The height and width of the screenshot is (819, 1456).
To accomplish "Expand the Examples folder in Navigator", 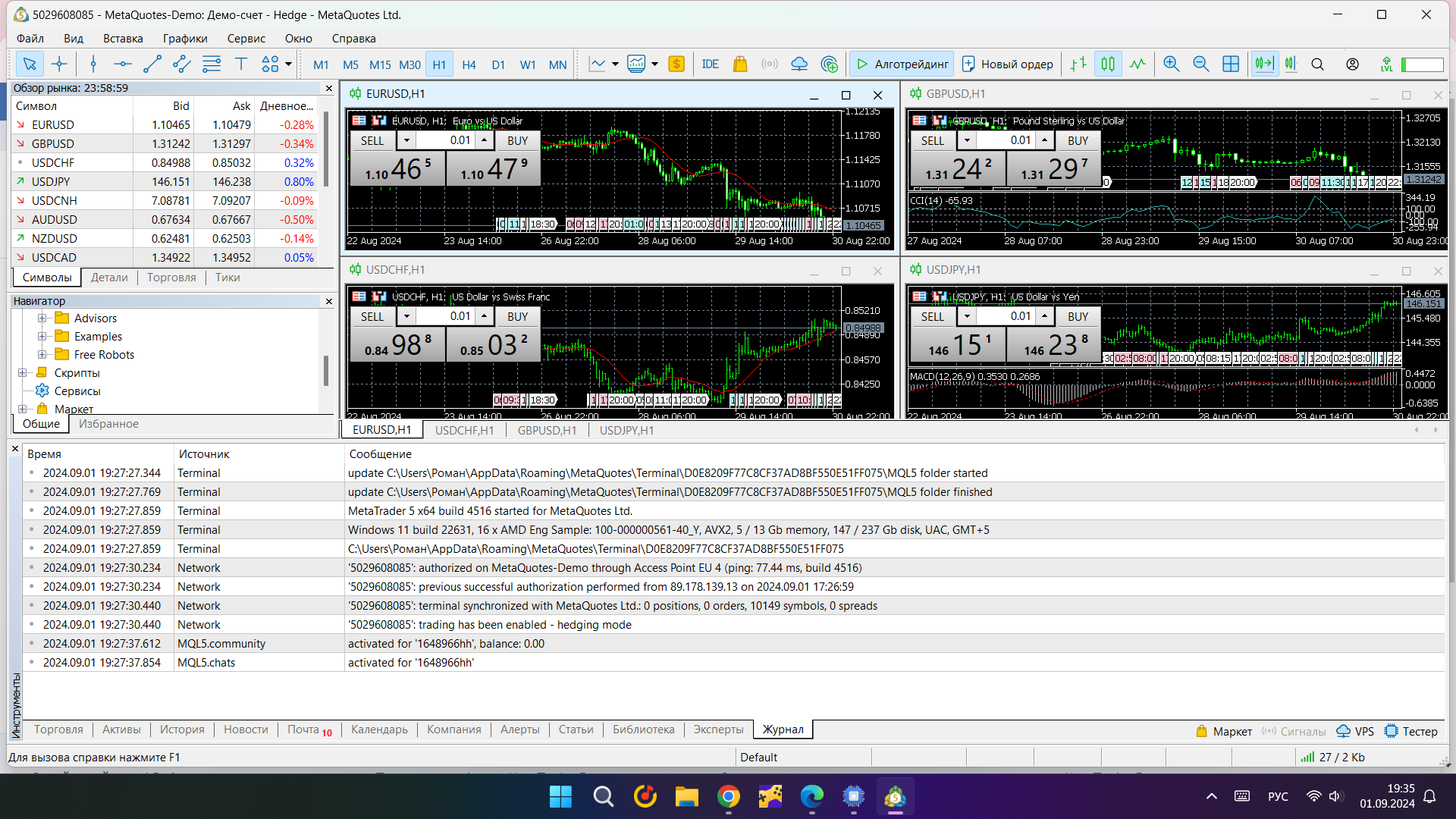I will [x=42, y=336].
